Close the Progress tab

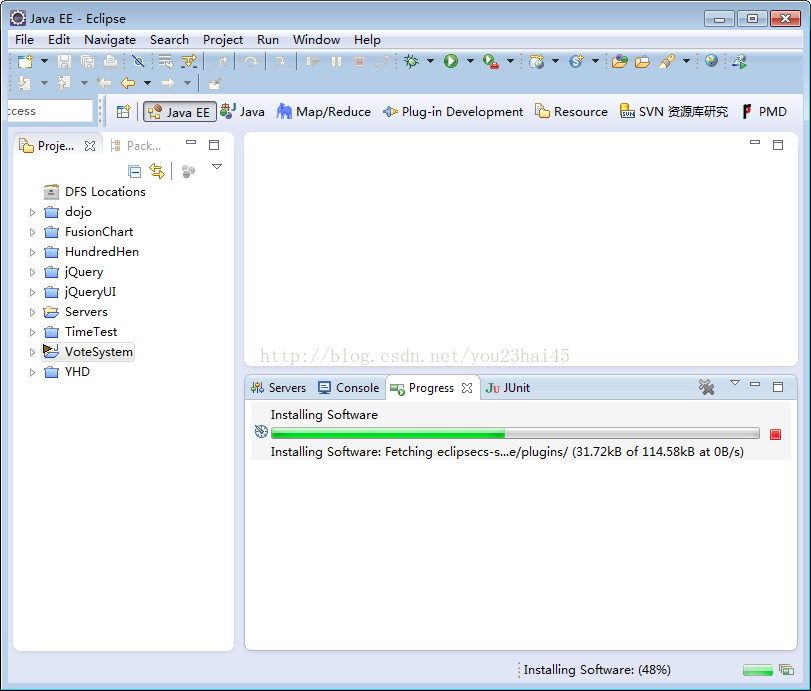pyautogui.click(x=467, y=388)
